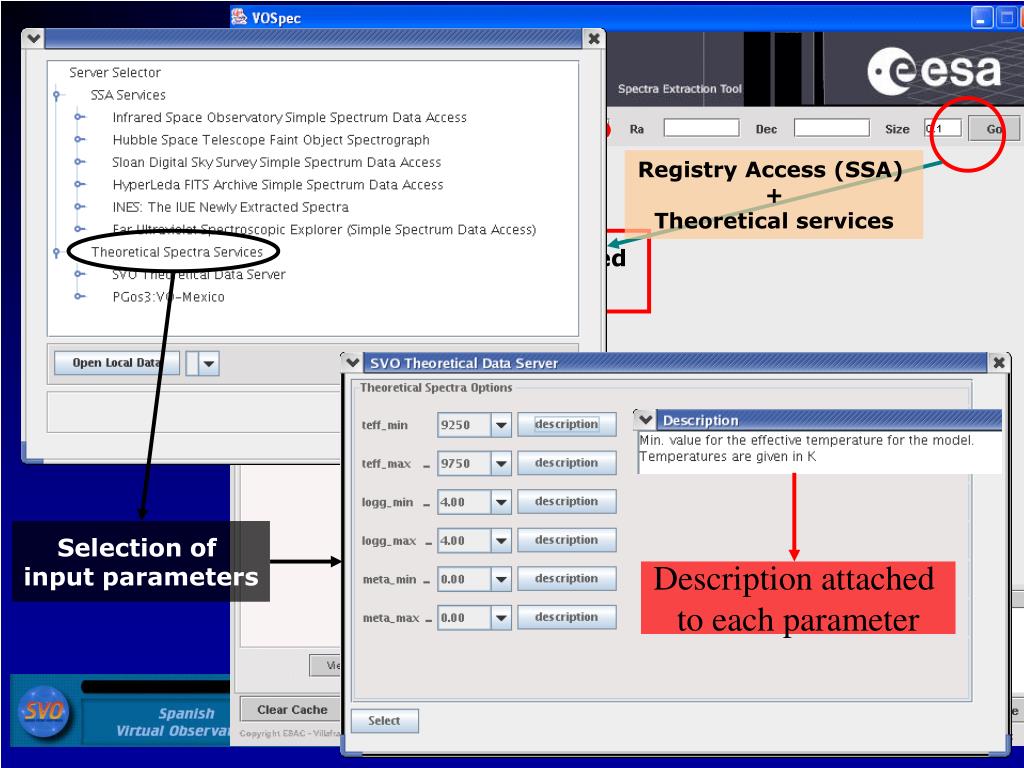
Task: Click the Server Selector root label
Action: click(115, 72)
